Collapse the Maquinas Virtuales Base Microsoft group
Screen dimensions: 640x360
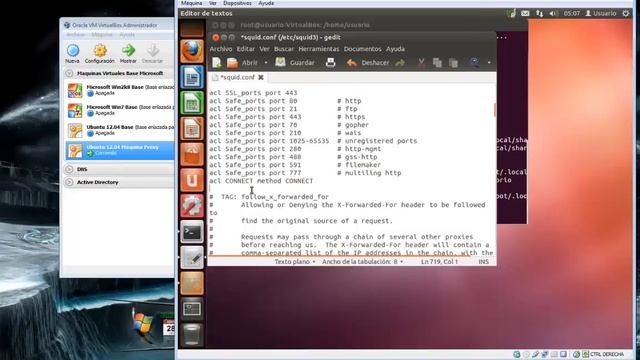pyautogui.click(x=69, y=73)
